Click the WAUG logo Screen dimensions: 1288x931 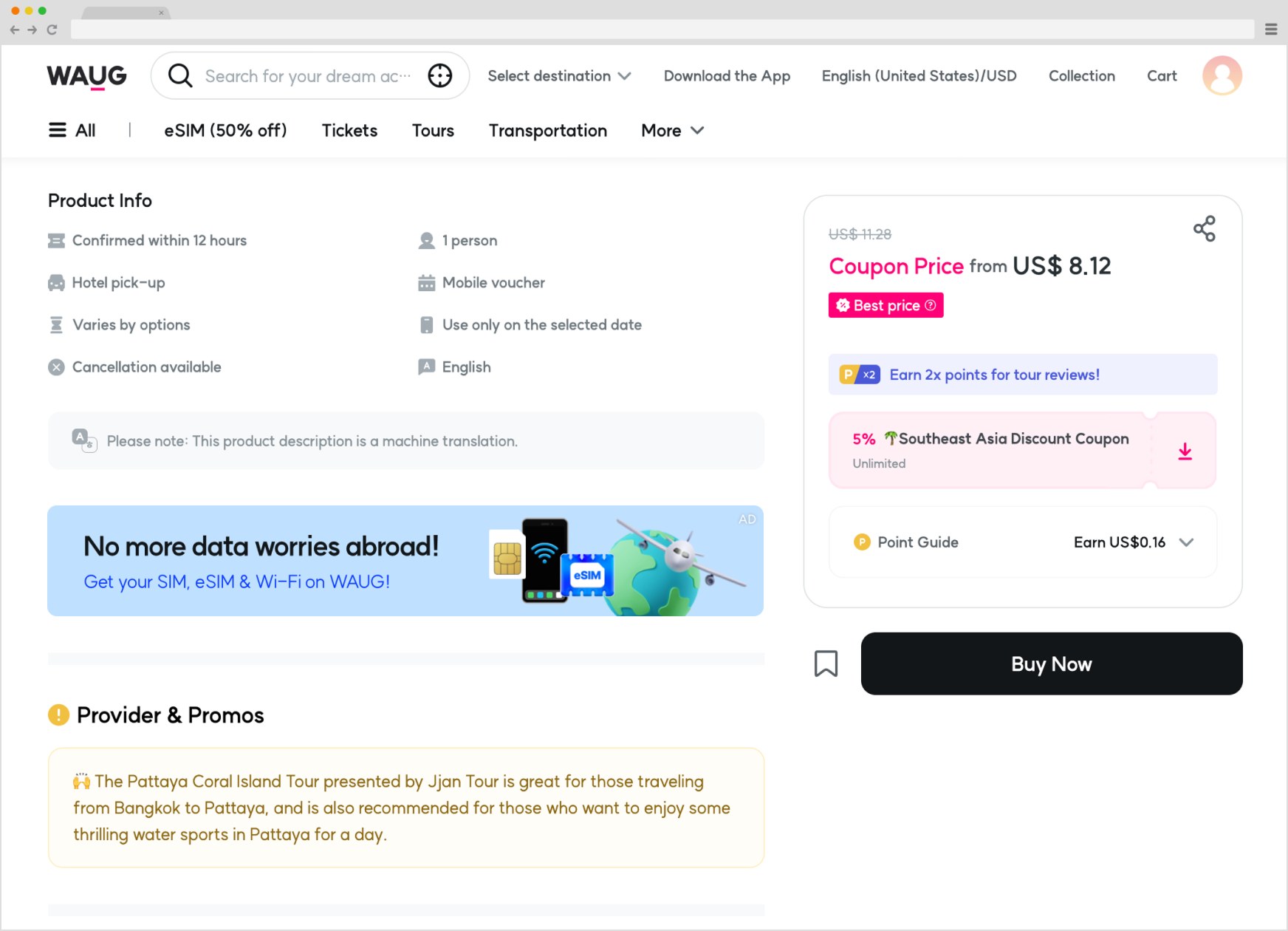pos(86,76)
